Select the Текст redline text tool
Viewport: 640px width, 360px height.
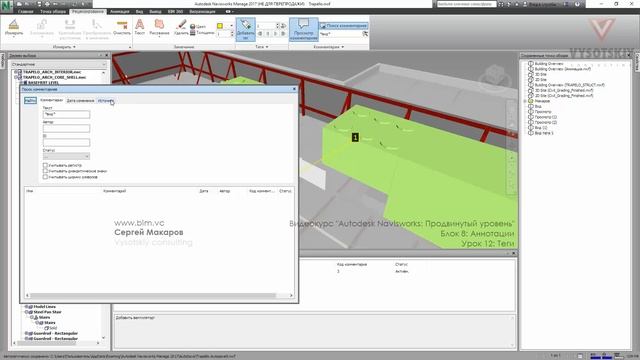[140, 27]
